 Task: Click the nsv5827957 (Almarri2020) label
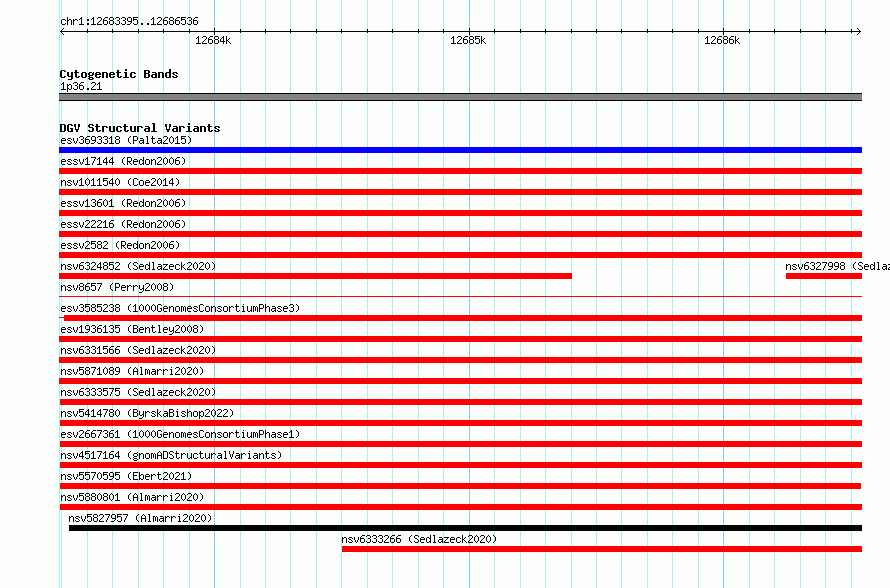140,518
